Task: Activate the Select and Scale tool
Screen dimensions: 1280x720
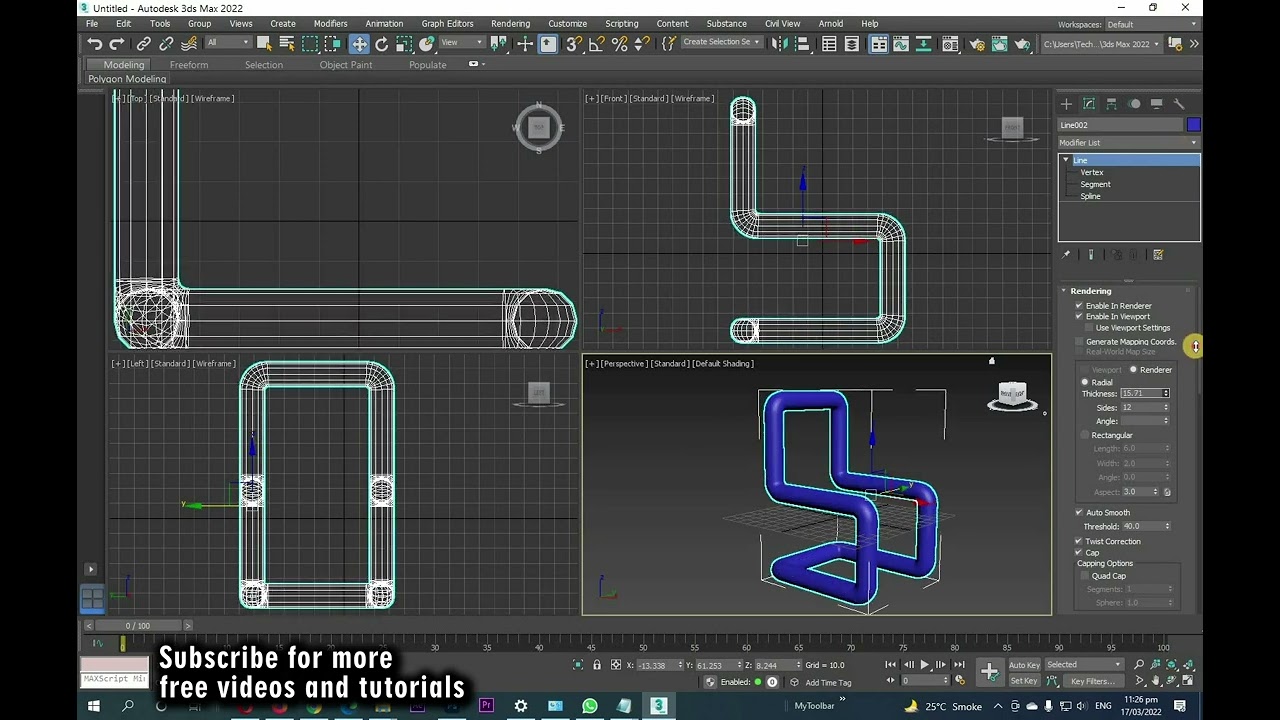Action: click(404, 44)
